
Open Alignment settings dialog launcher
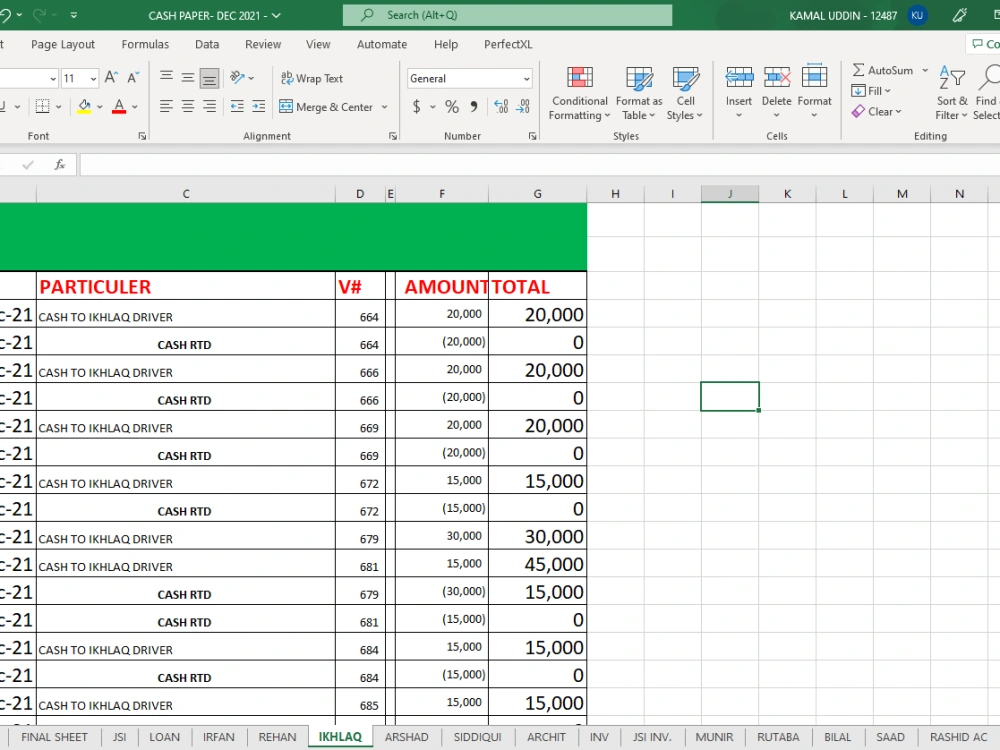393,136
